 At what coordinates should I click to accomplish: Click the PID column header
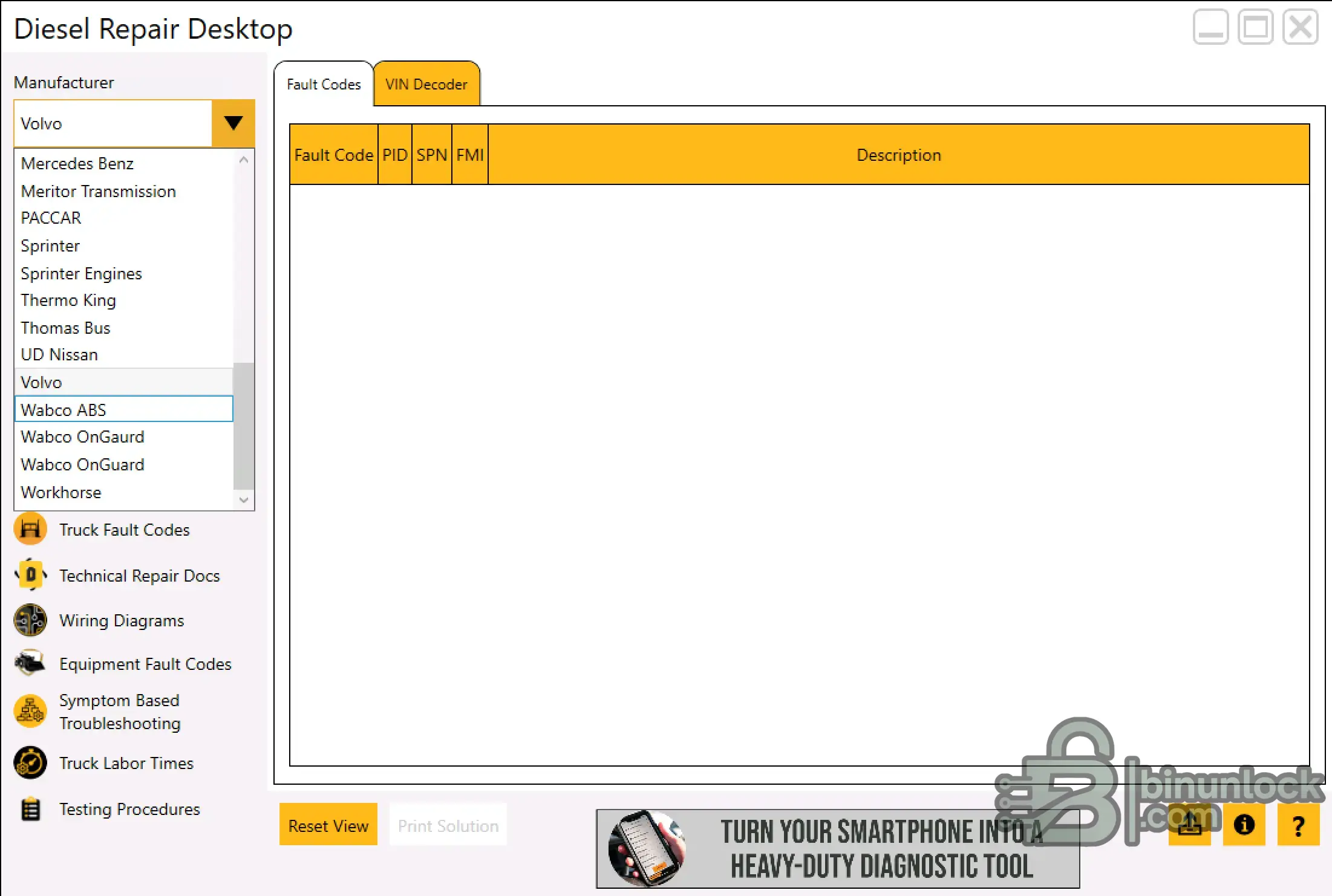click(395, 154)
